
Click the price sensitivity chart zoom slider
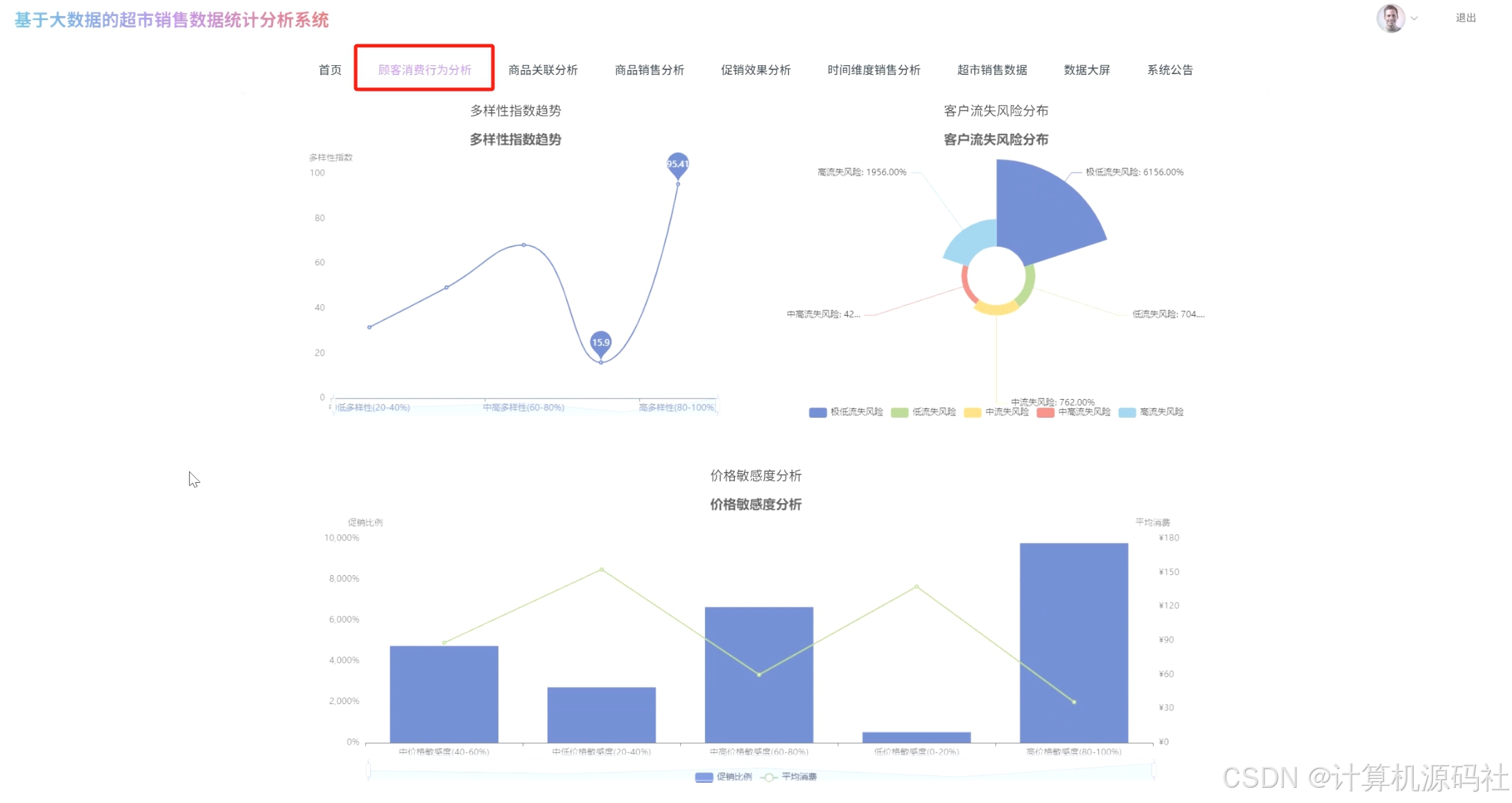(x=761, y=770)
